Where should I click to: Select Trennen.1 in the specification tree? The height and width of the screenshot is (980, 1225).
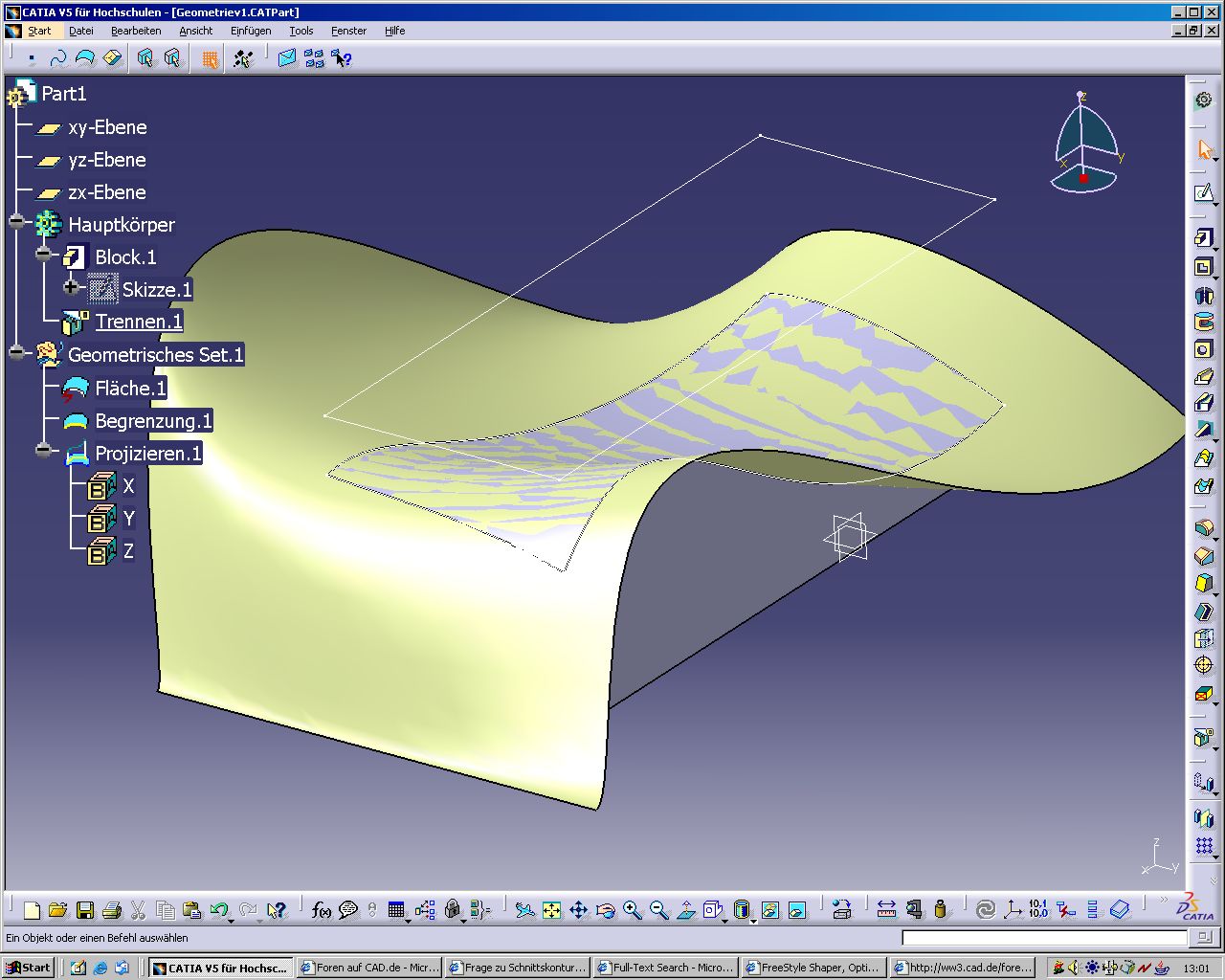pos(139,322)
